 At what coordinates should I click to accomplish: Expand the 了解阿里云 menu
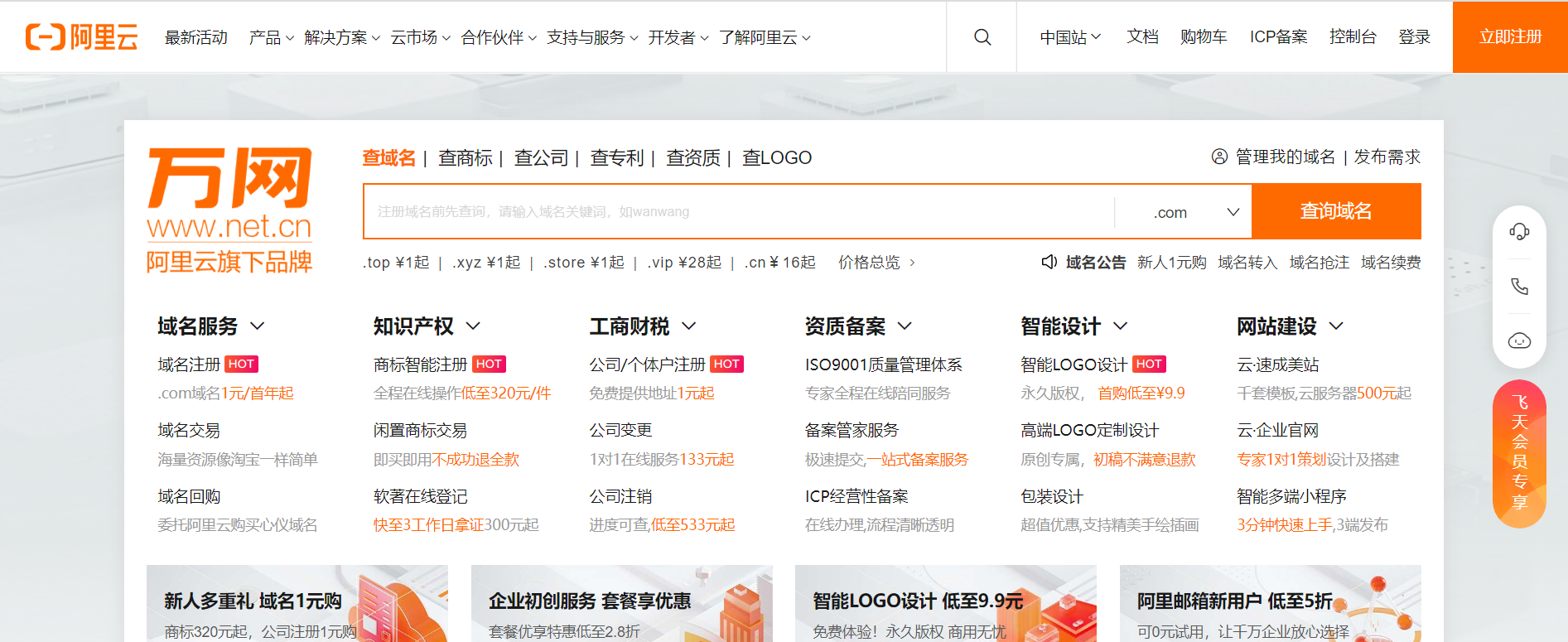[x=765, y=37]
